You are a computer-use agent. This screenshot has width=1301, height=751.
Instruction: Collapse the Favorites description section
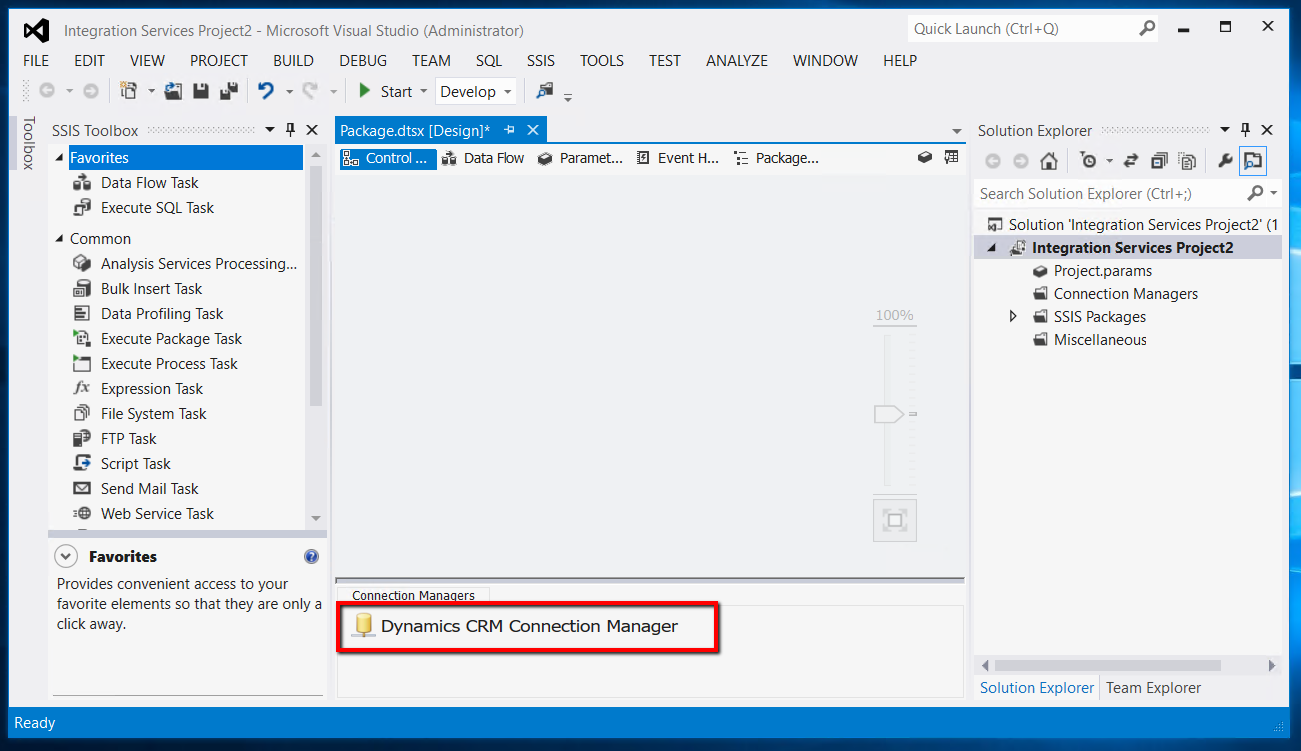pos(65,556)
